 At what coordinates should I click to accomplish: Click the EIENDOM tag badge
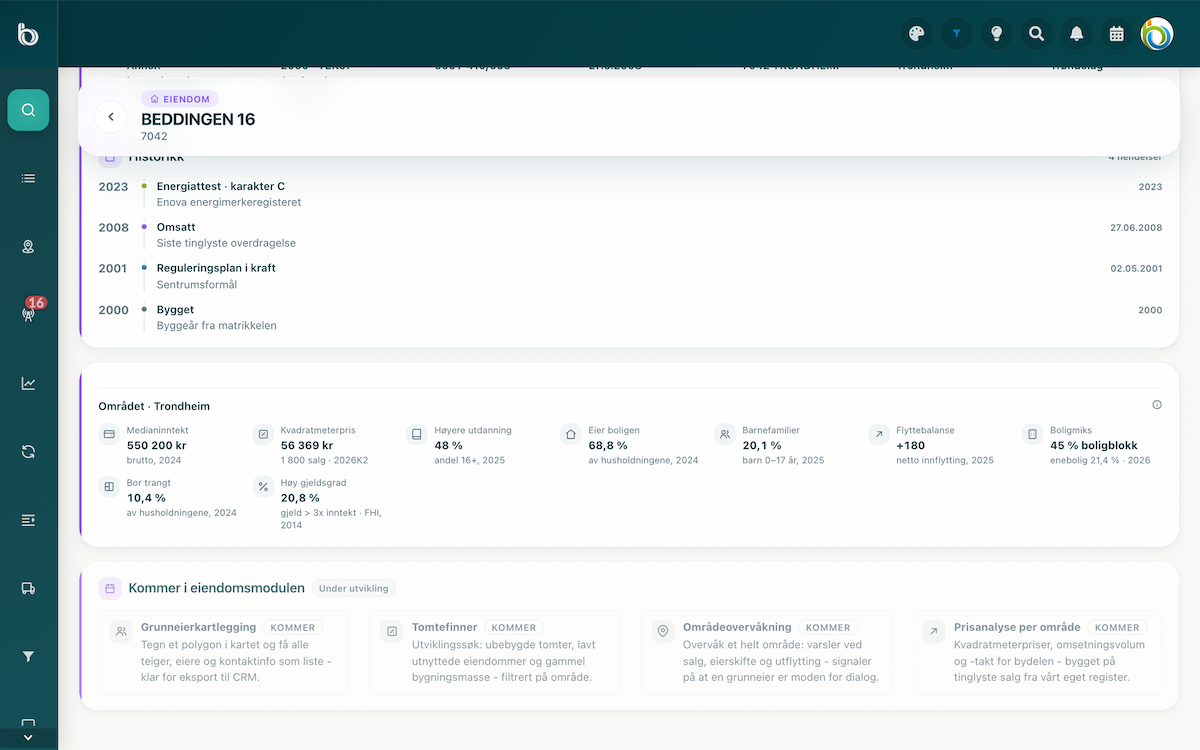180,99
